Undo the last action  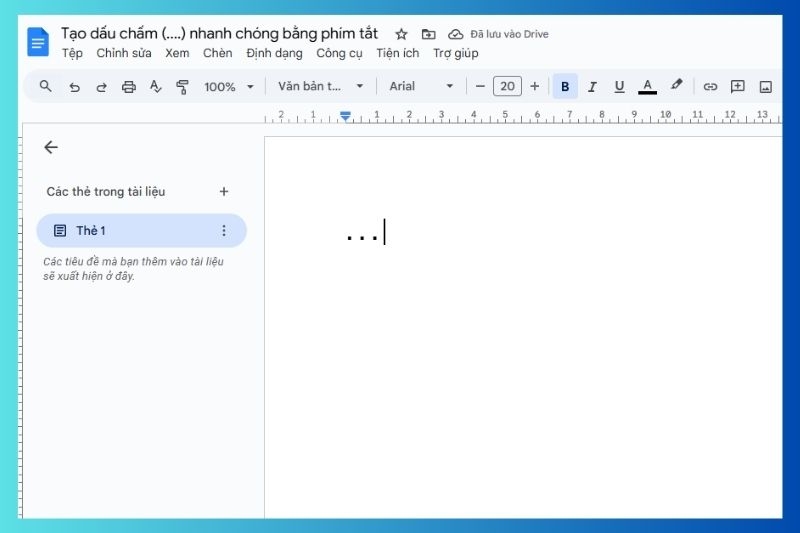74,87
